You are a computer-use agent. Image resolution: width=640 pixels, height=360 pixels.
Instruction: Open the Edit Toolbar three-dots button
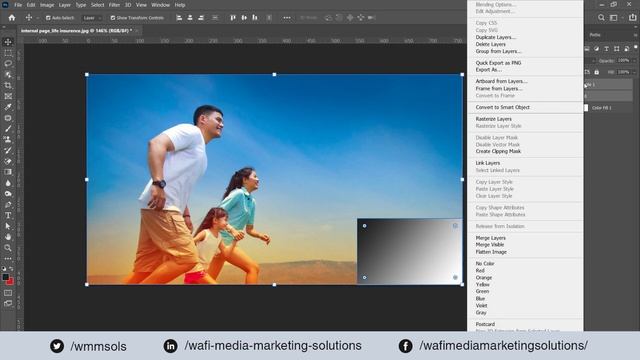tap(8, 259)
